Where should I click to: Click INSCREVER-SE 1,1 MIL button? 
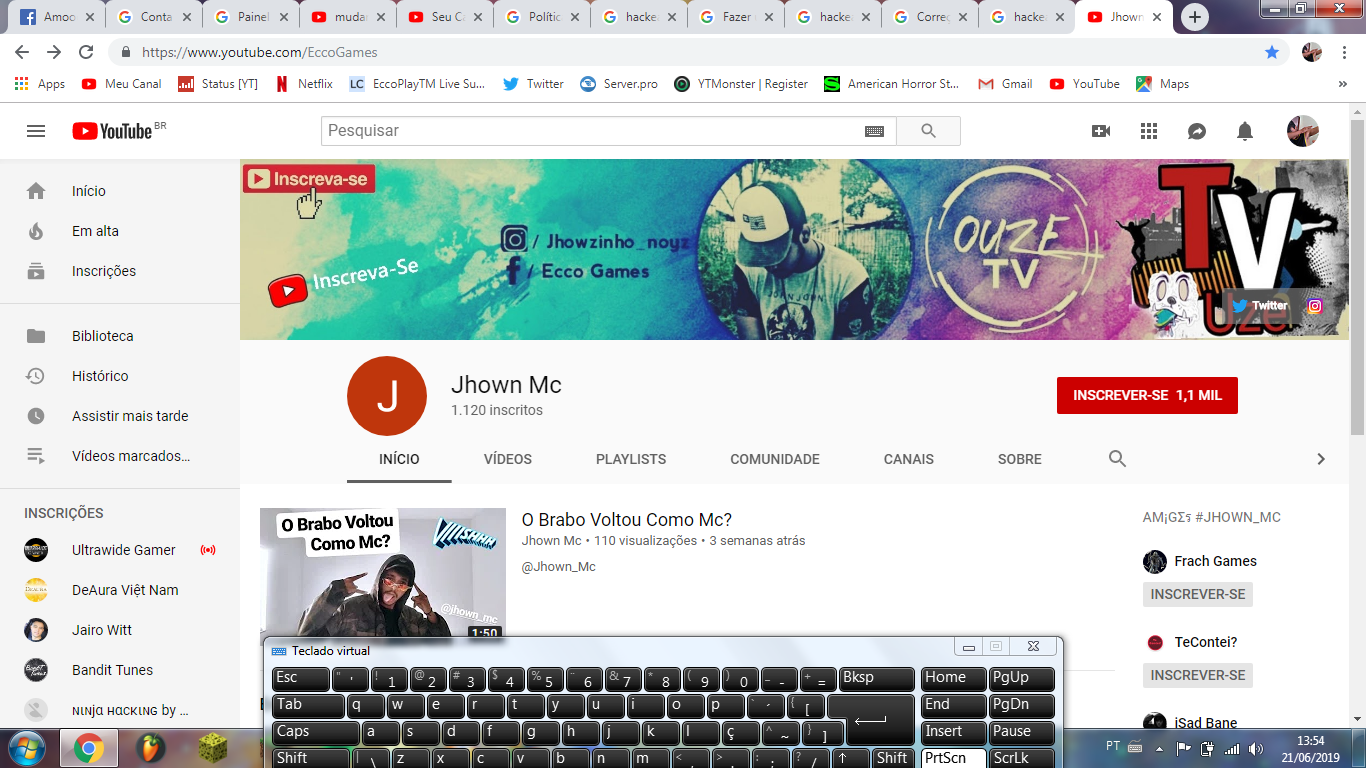[x=1147, y=396]
